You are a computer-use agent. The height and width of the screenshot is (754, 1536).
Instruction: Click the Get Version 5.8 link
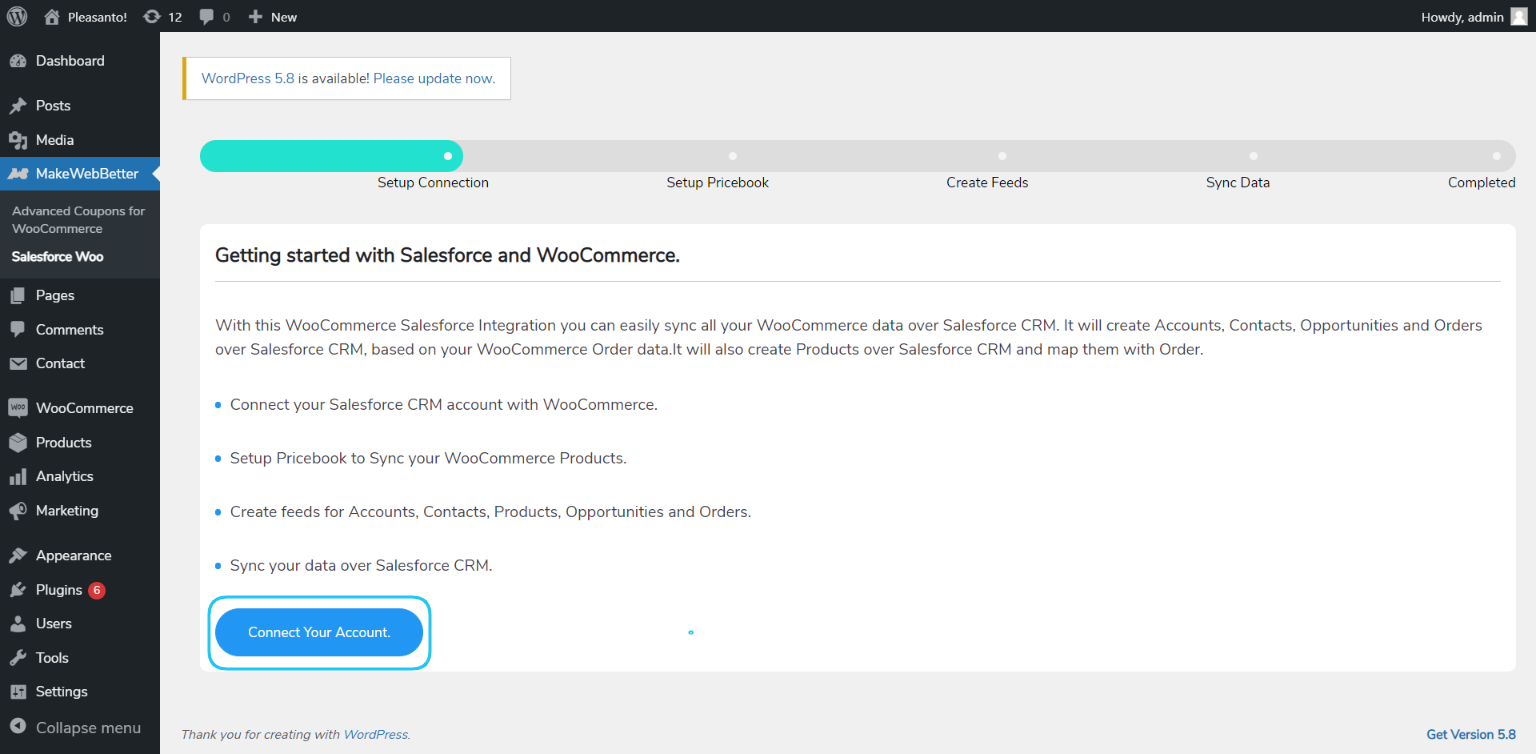click(1471, 734)
